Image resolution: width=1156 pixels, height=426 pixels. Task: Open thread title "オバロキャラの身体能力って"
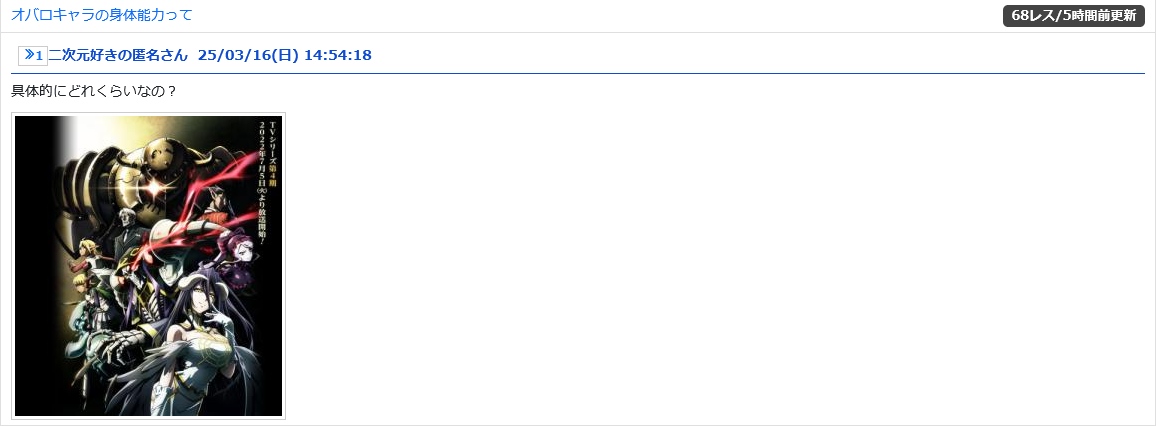tap(102, 15)
